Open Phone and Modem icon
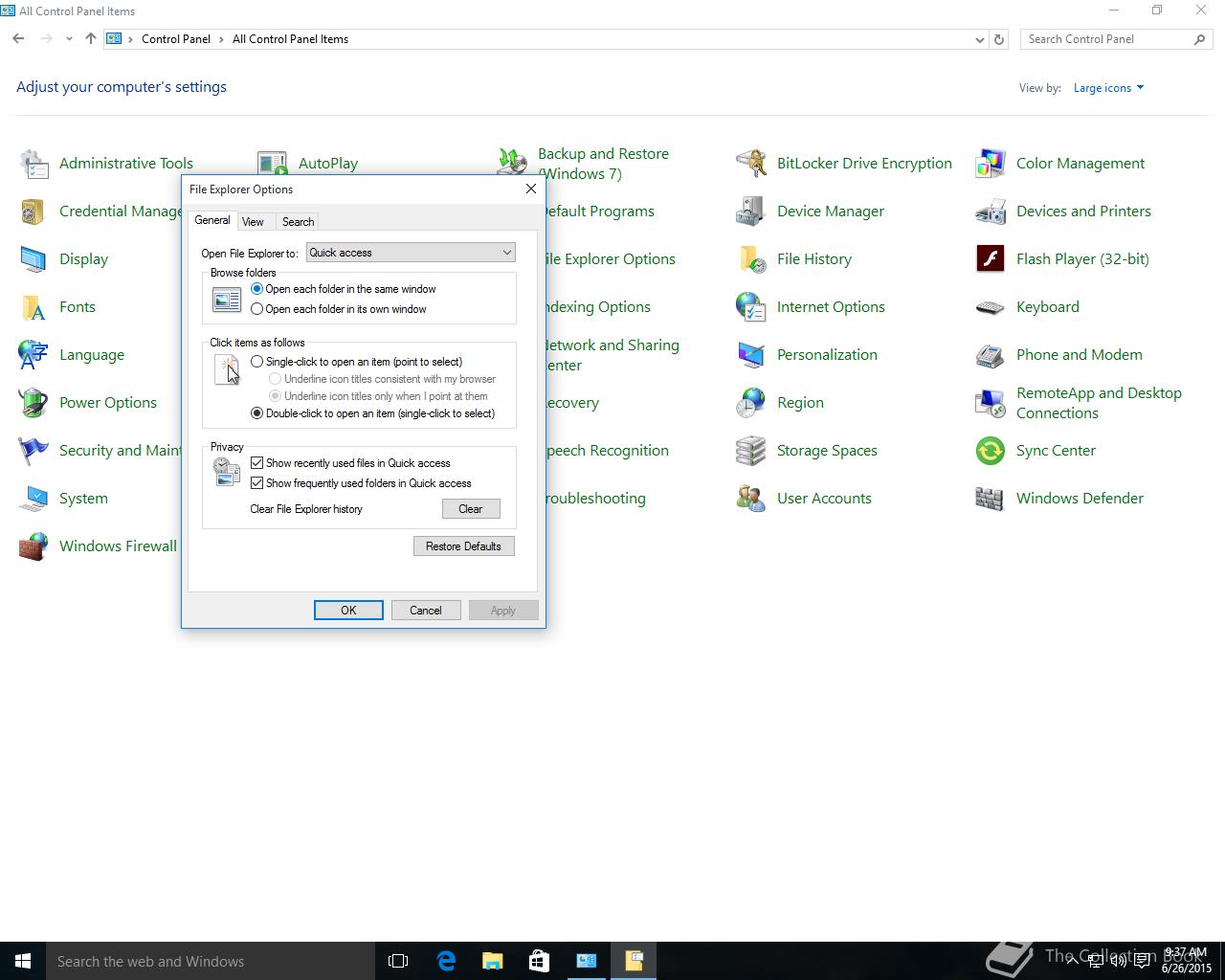Screen dimensions: 1225x980 pos(991,355)
